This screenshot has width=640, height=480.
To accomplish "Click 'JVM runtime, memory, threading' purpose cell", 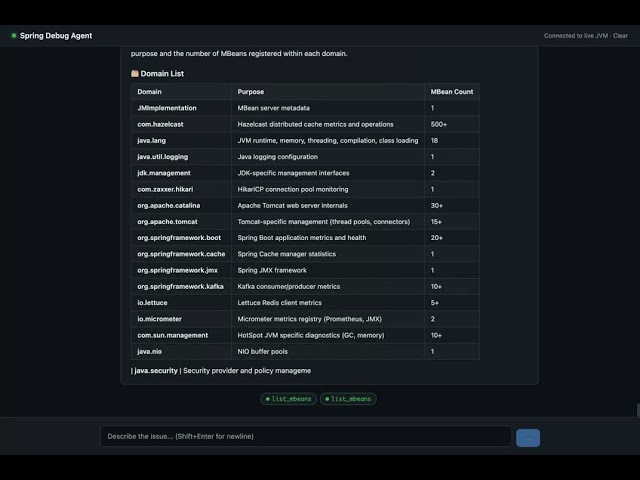I will (328, 140).
